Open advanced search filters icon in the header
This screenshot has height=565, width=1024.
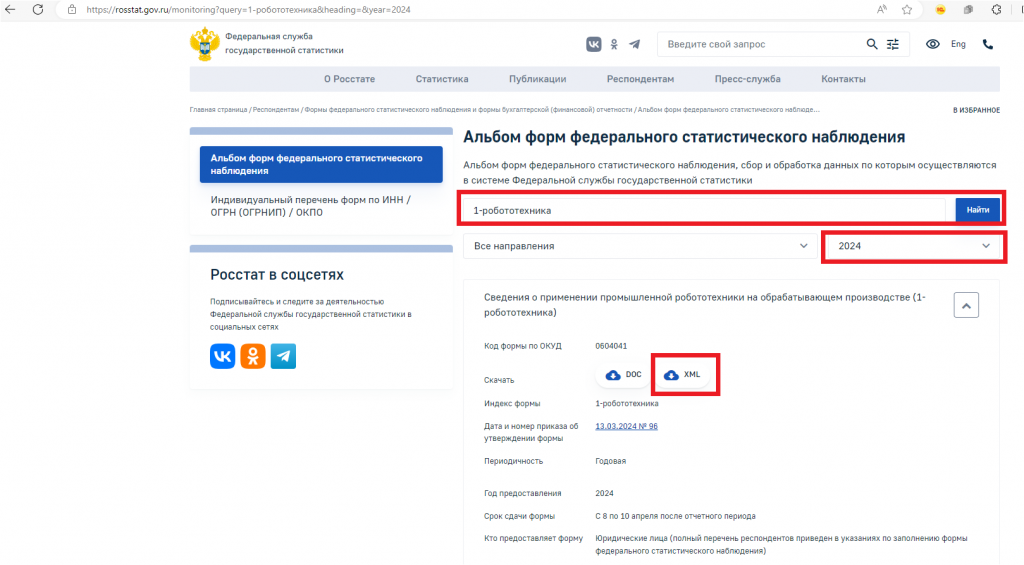(893, 44)
